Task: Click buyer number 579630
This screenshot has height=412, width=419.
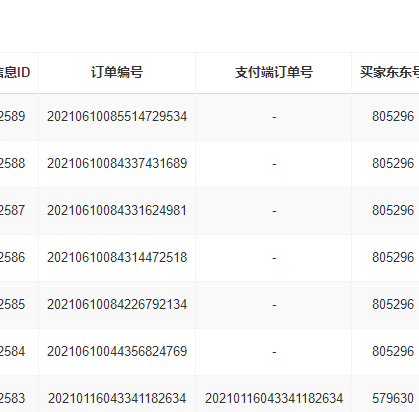Action: coord(393,398)
